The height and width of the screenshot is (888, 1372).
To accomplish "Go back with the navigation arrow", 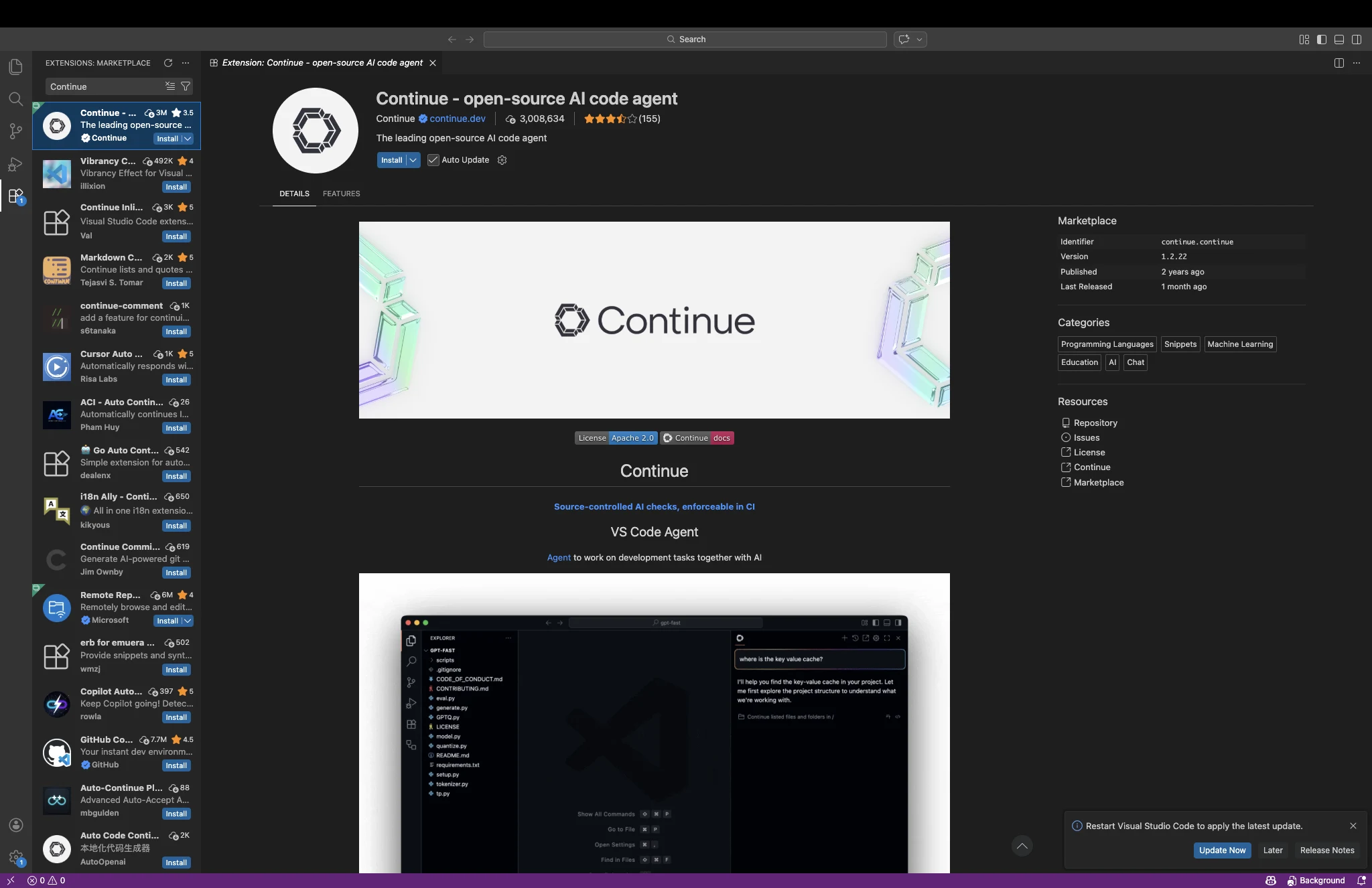I will tap(452, 40).
